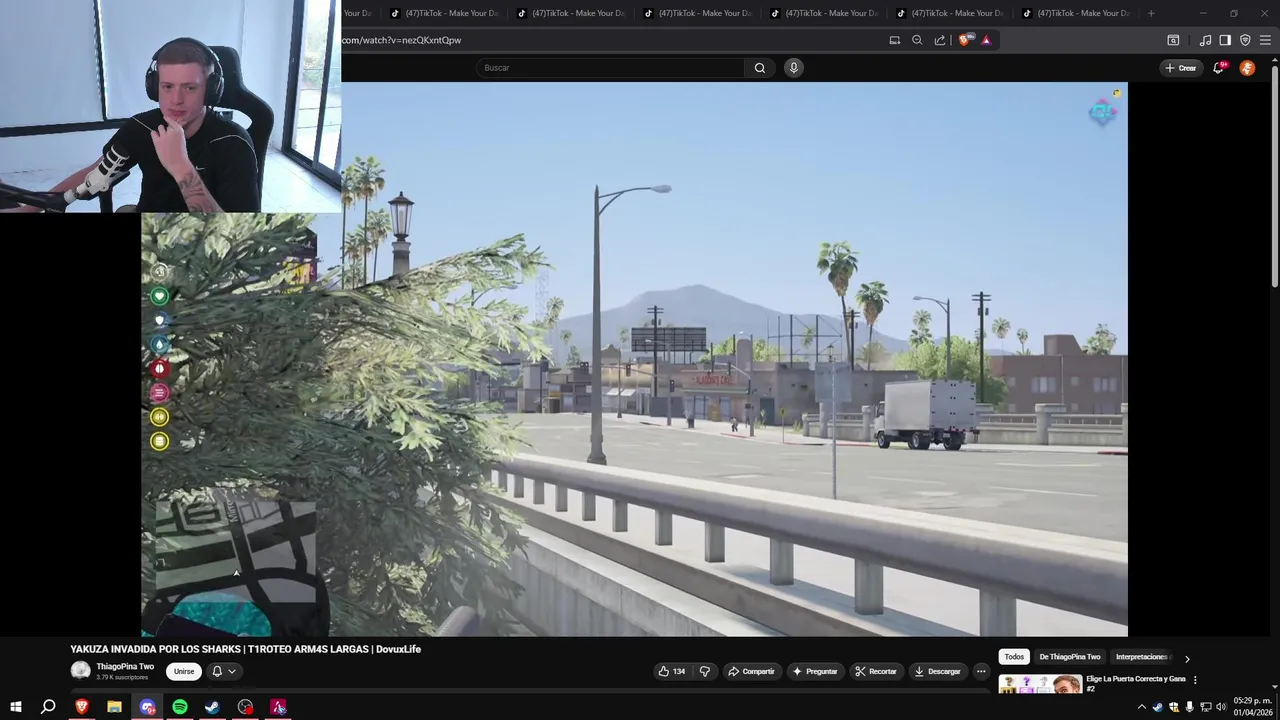Screen dimensions: 1280x720
Task: Open Steam from the taskbar
Action: pyautogui.click(x=213, y=707)
